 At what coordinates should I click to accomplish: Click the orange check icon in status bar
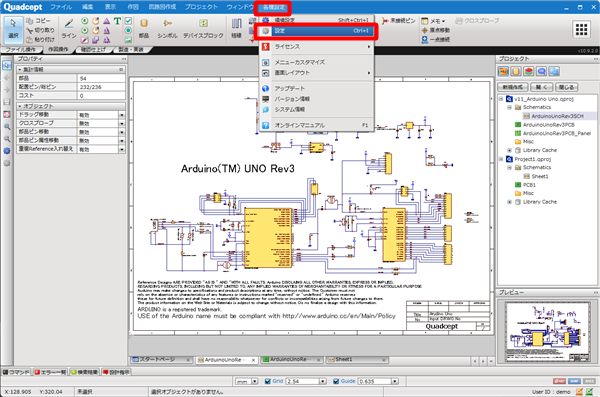point(579,392)
